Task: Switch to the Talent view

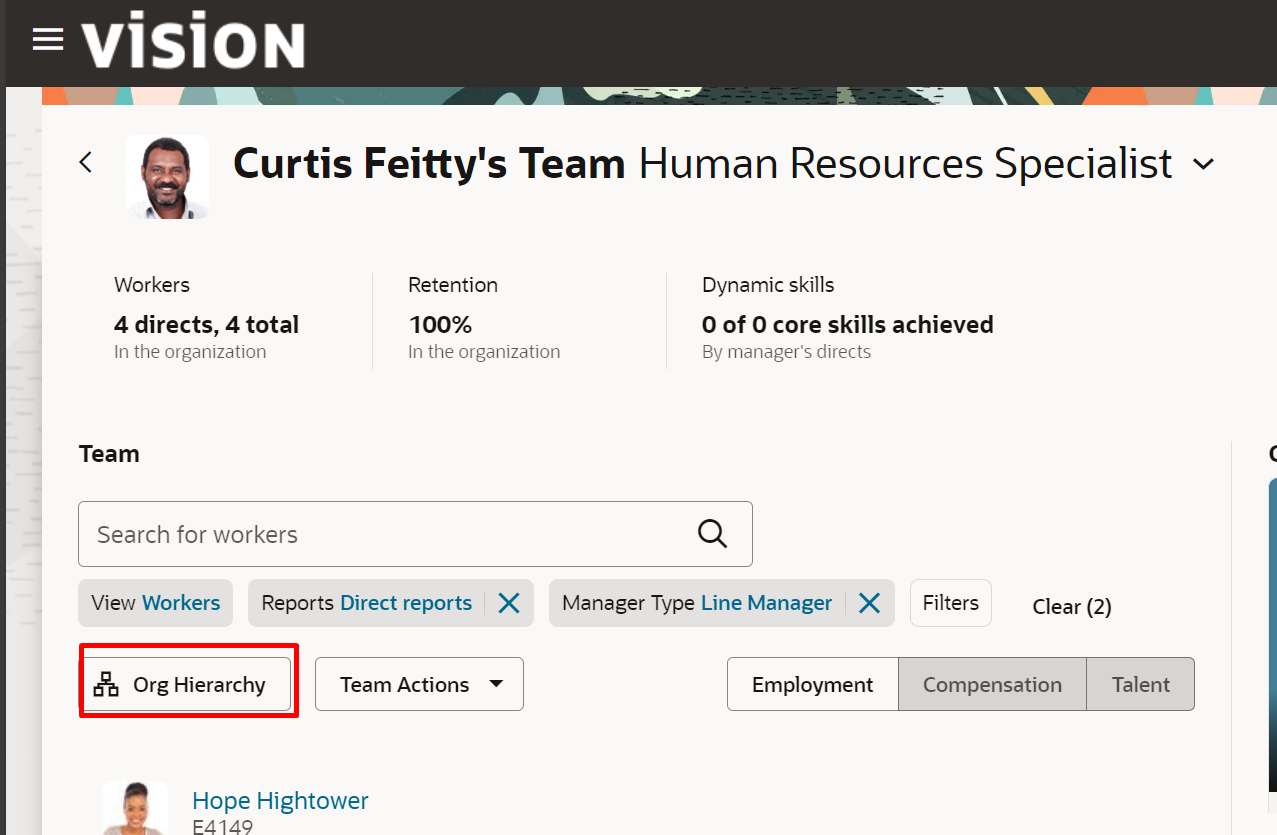Action: click(1140, 685)
